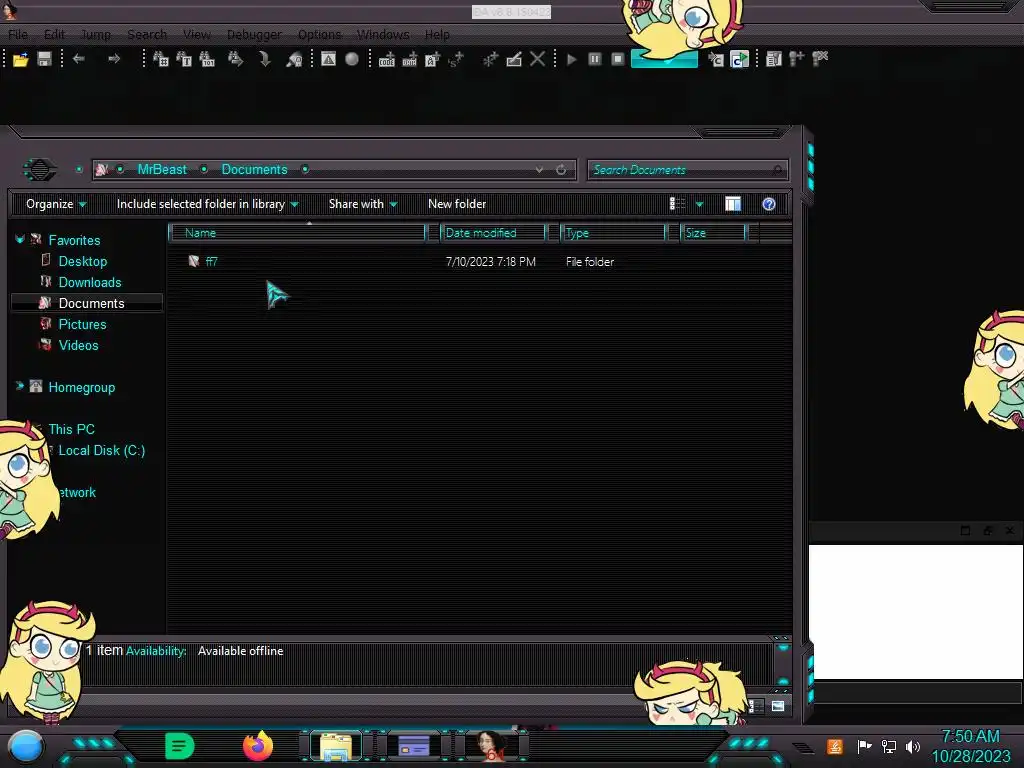Viewport: 1024px width, 768px height.
Task: Collapse the Favorites tree group
Action: [20, 240]
